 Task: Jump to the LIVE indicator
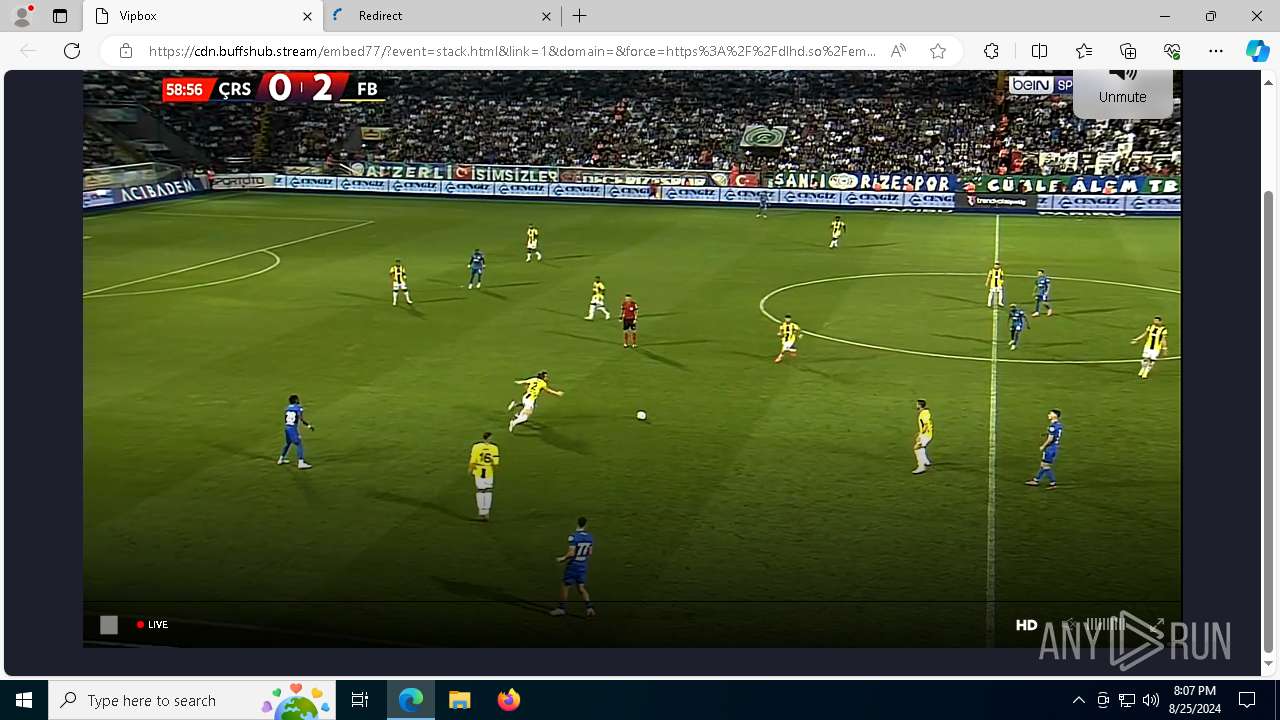152,624
